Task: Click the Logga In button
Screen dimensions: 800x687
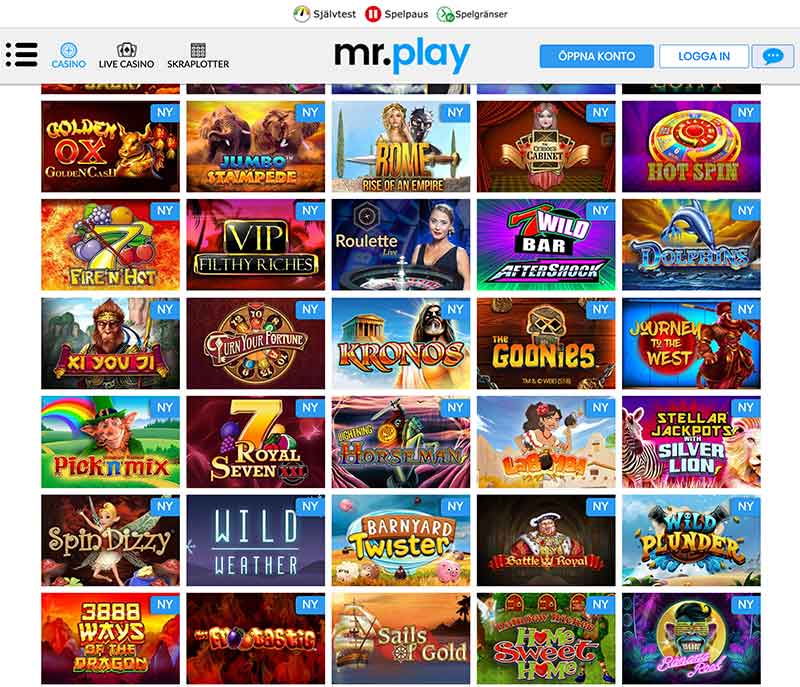Action: click(x=704, y=56)
